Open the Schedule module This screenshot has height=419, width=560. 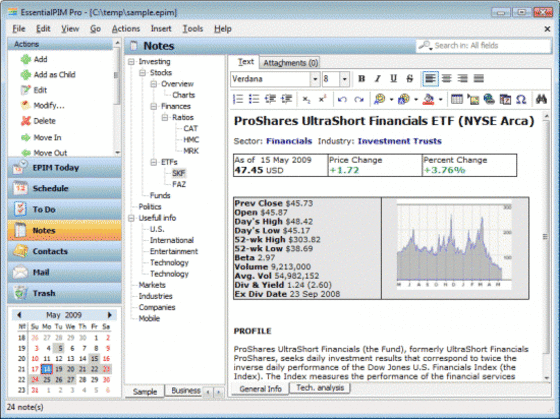(65, 189)
